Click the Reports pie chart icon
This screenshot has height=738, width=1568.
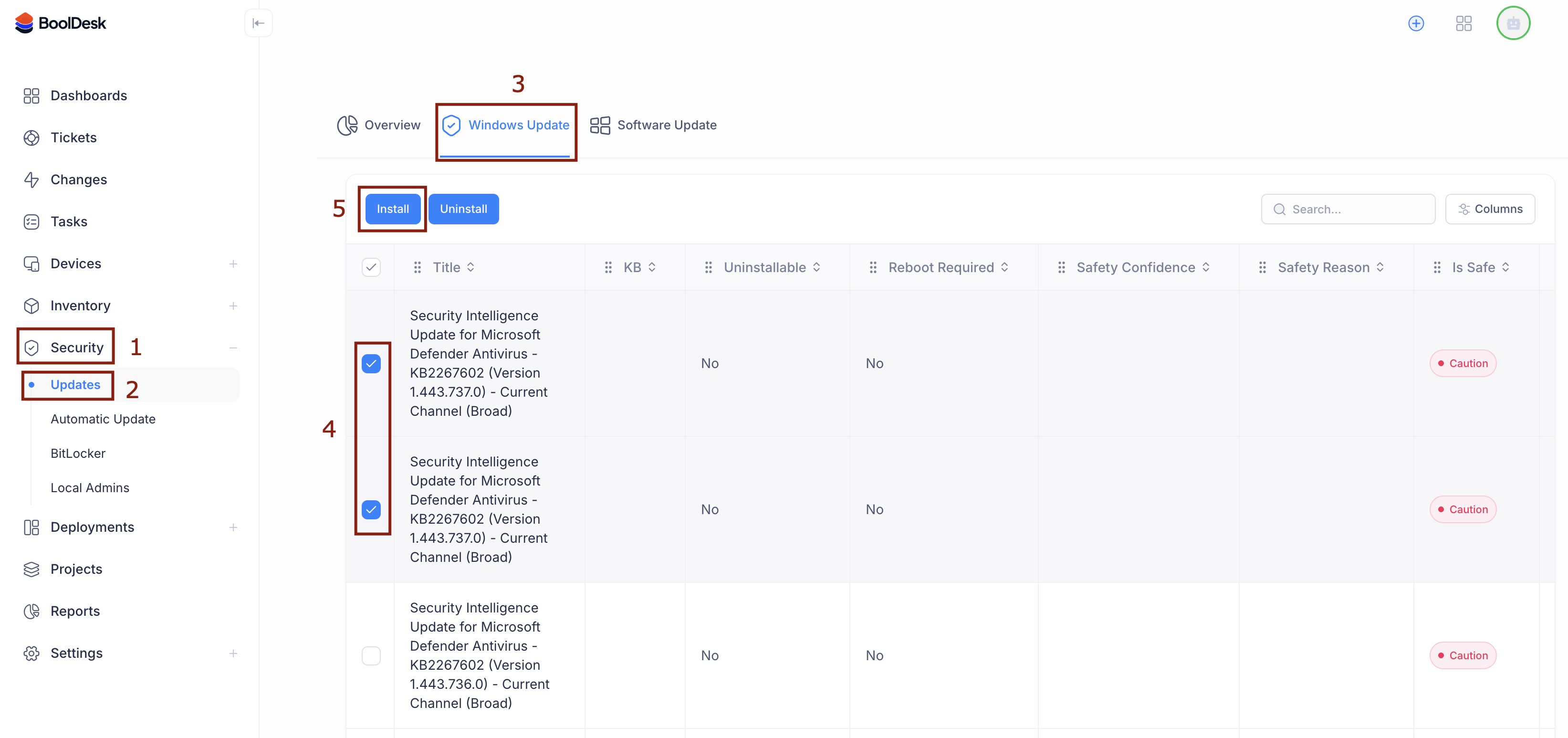31,611
